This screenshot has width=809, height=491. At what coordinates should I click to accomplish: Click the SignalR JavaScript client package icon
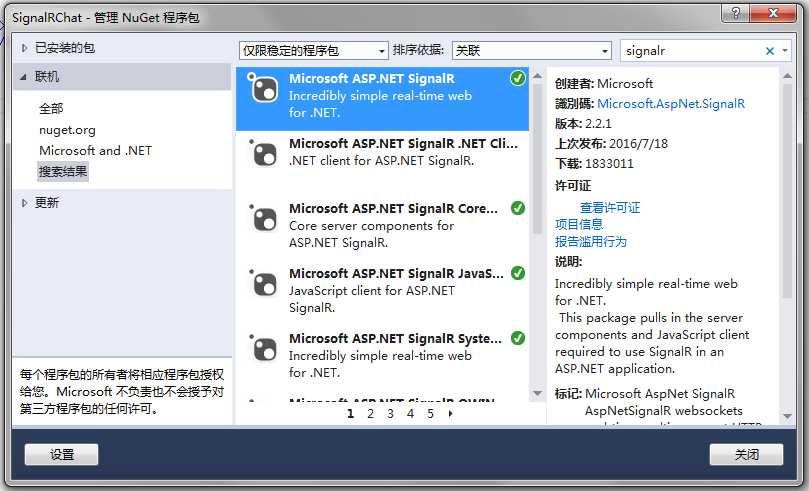264,283
